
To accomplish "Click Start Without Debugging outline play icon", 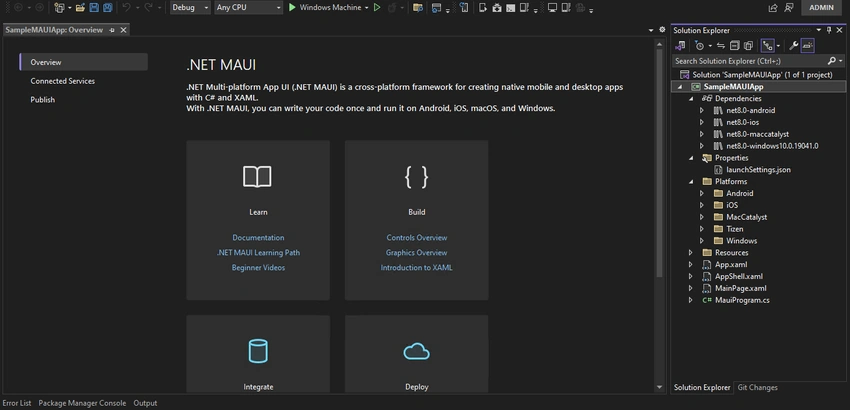I will pyautogui.click(x=377, y=8).
